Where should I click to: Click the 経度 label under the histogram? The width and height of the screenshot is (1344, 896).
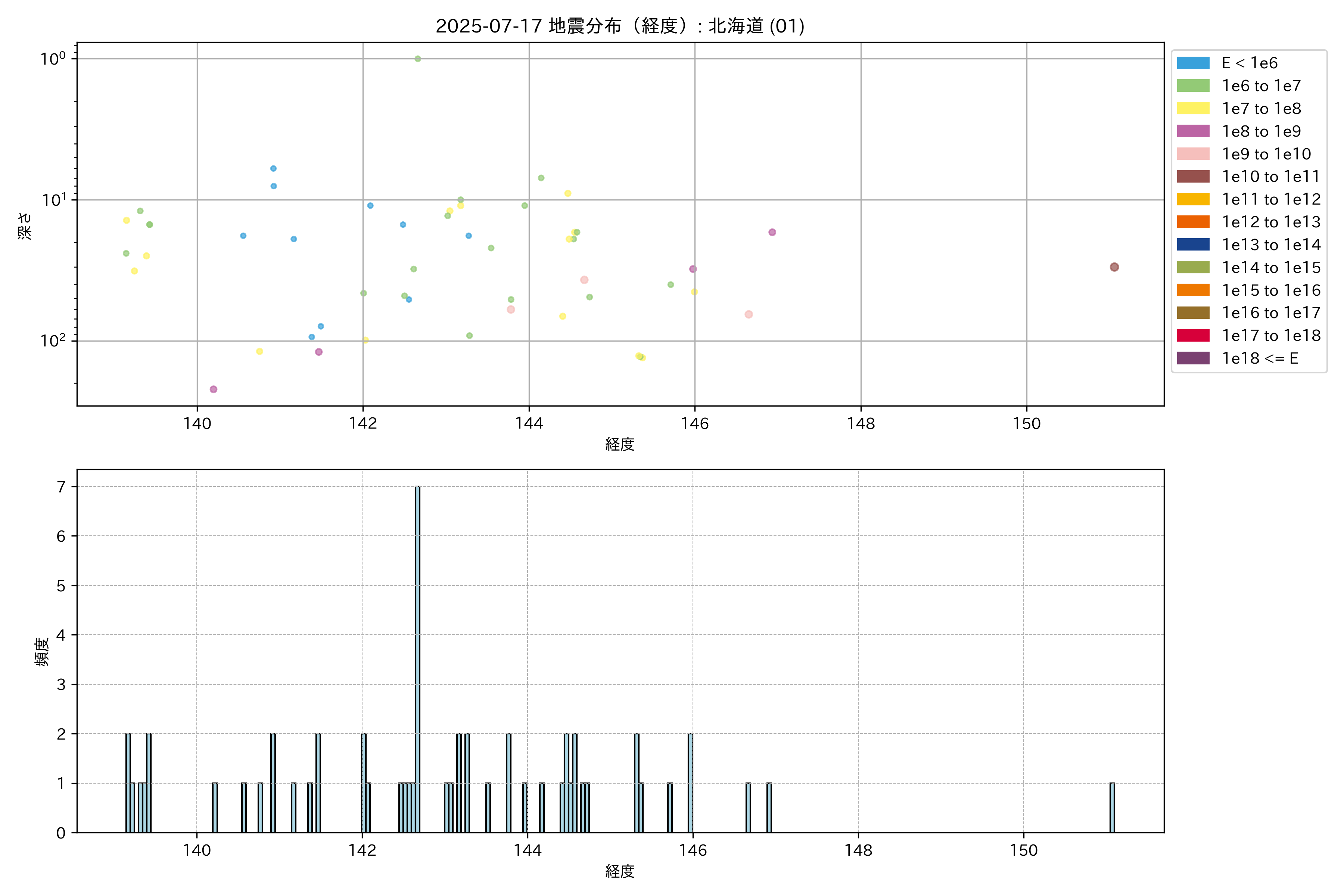coord(620,871)
